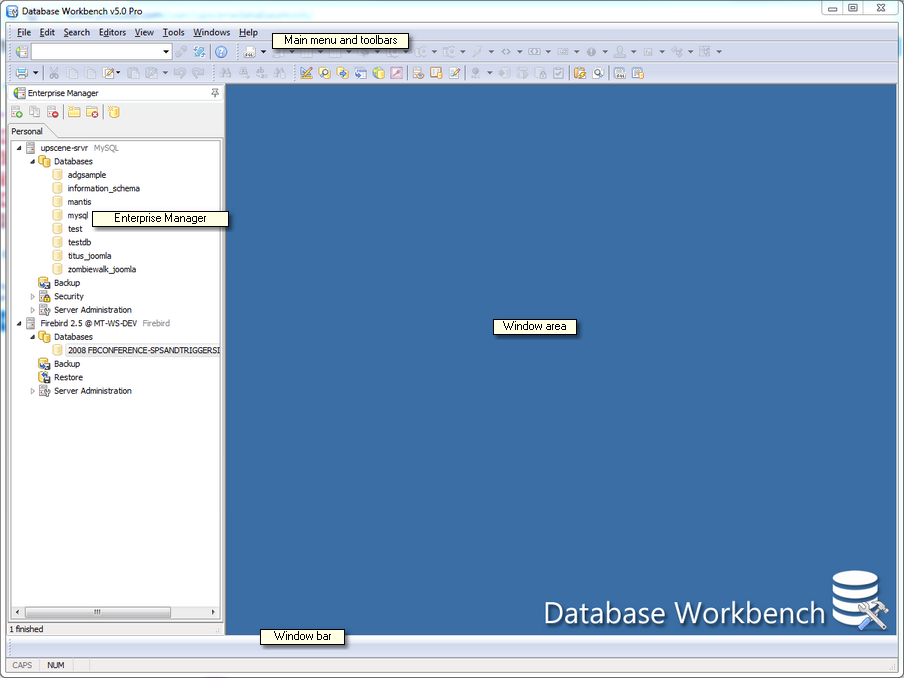Click the delete folder icon in Enterprise Manager
Viewport: 904px width, 678px height.
[x=91, y=112]
